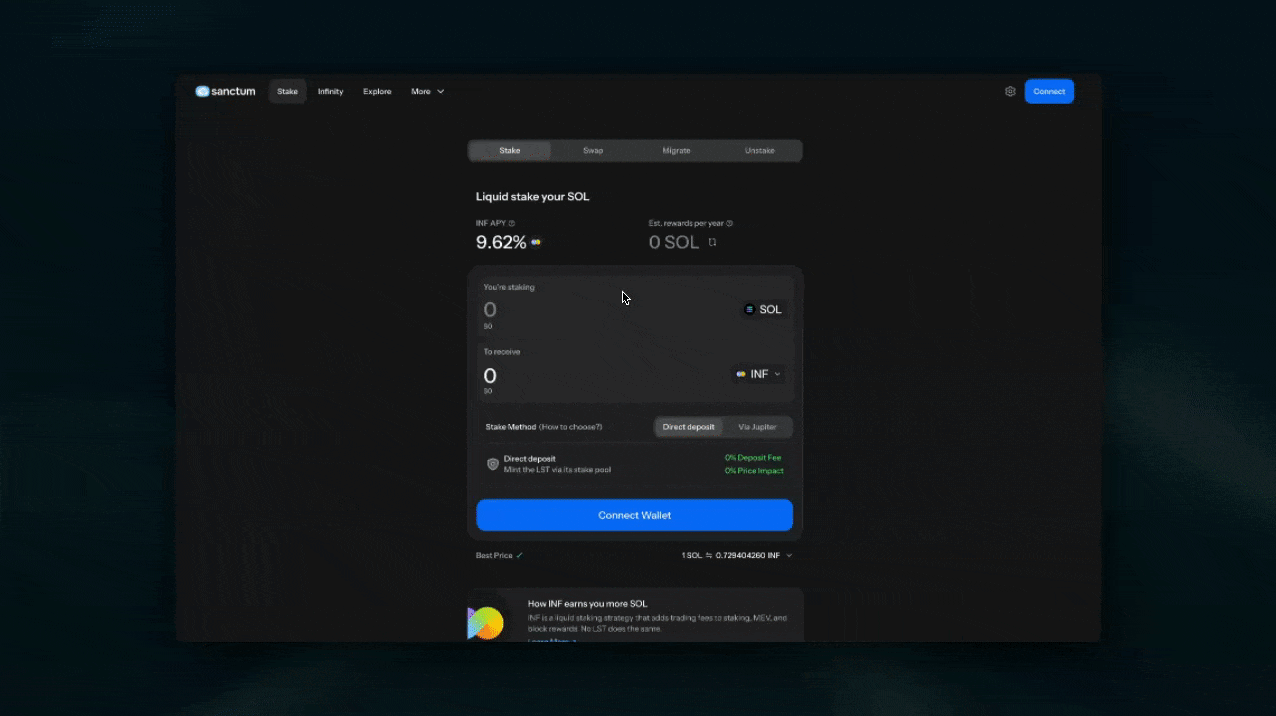The height and width of the screenshot is (716, 1276).
Task: Click the exchange arrows icon in rate line
Action: coord(709,555)
